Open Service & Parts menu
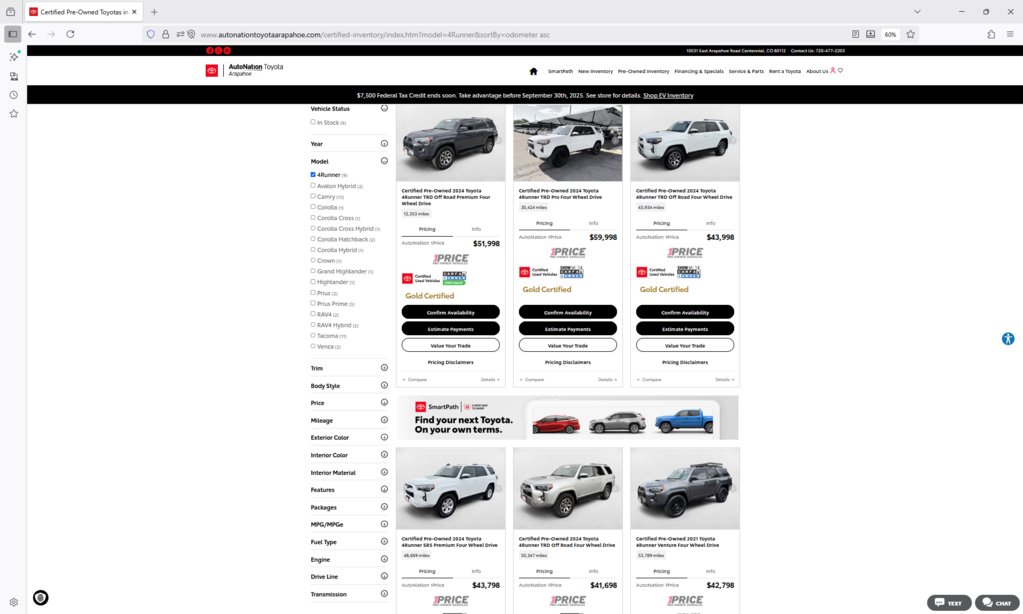The width and height of the screenshot is (1023, 614). coord(746,71)
